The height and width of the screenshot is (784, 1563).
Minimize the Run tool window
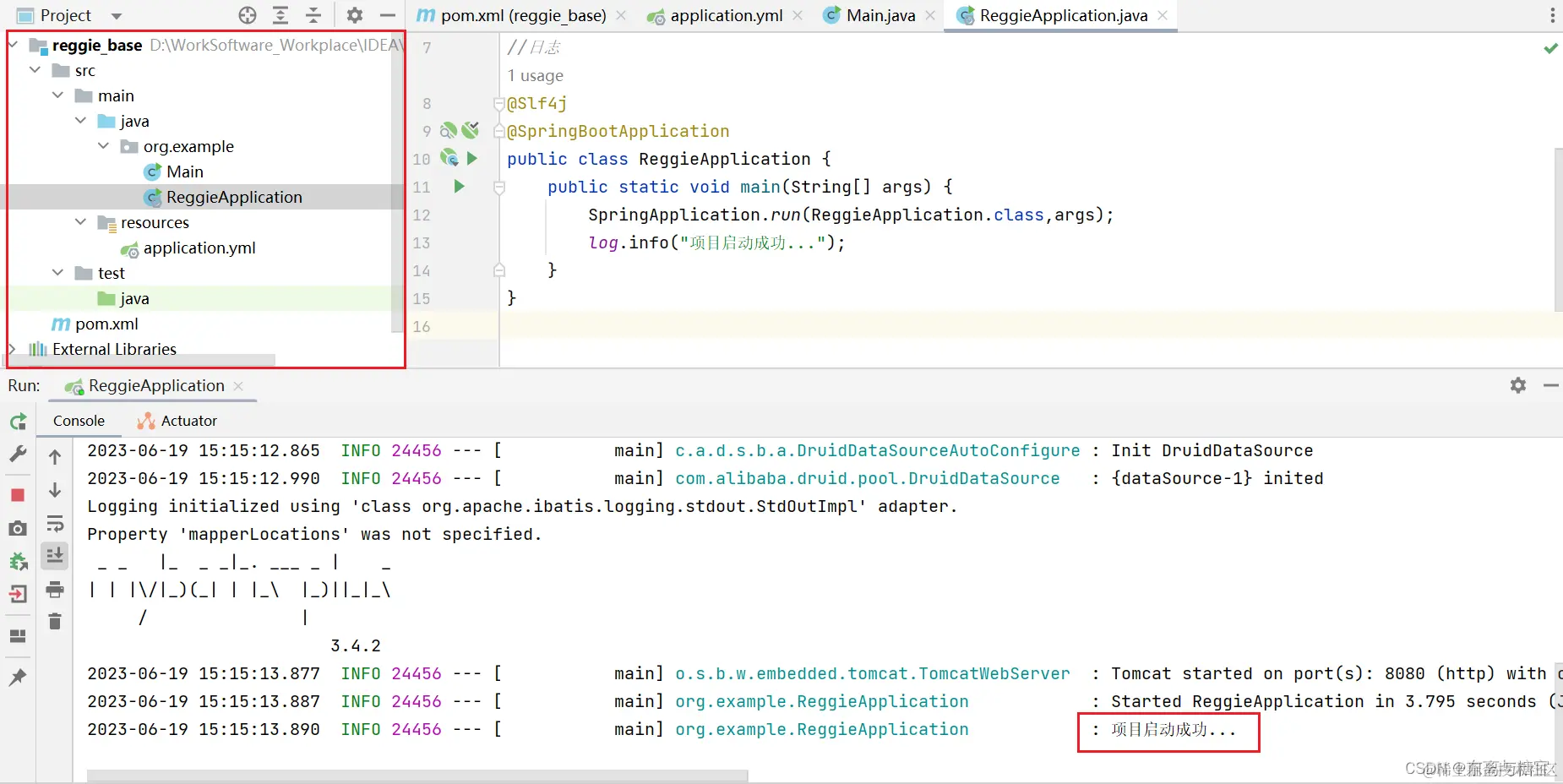[1551, 385]
